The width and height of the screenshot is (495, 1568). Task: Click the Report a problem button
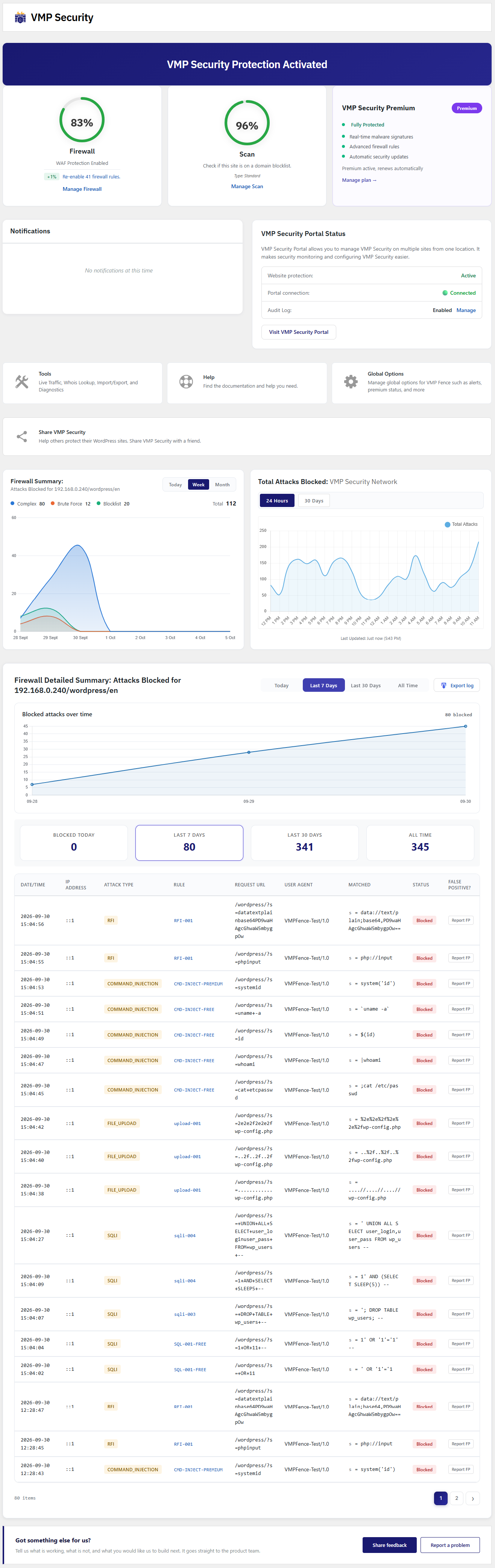[450, 1545]
